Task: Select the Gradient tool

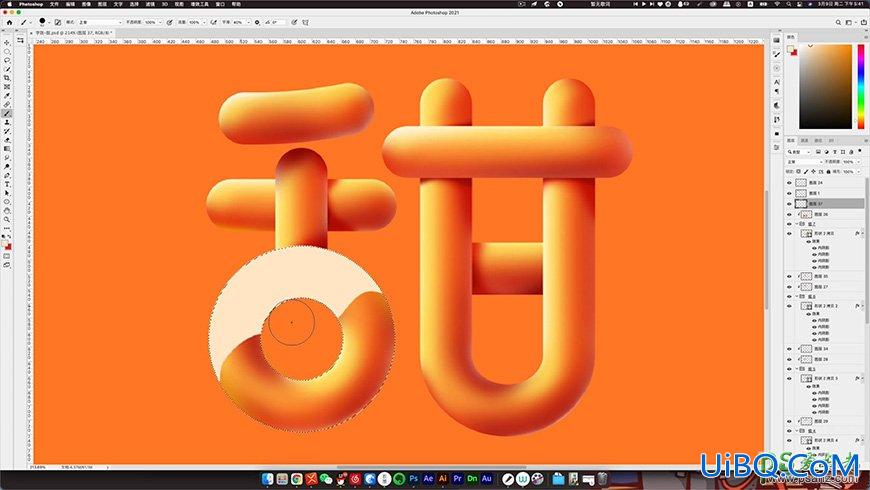Action: click(7, 149)
